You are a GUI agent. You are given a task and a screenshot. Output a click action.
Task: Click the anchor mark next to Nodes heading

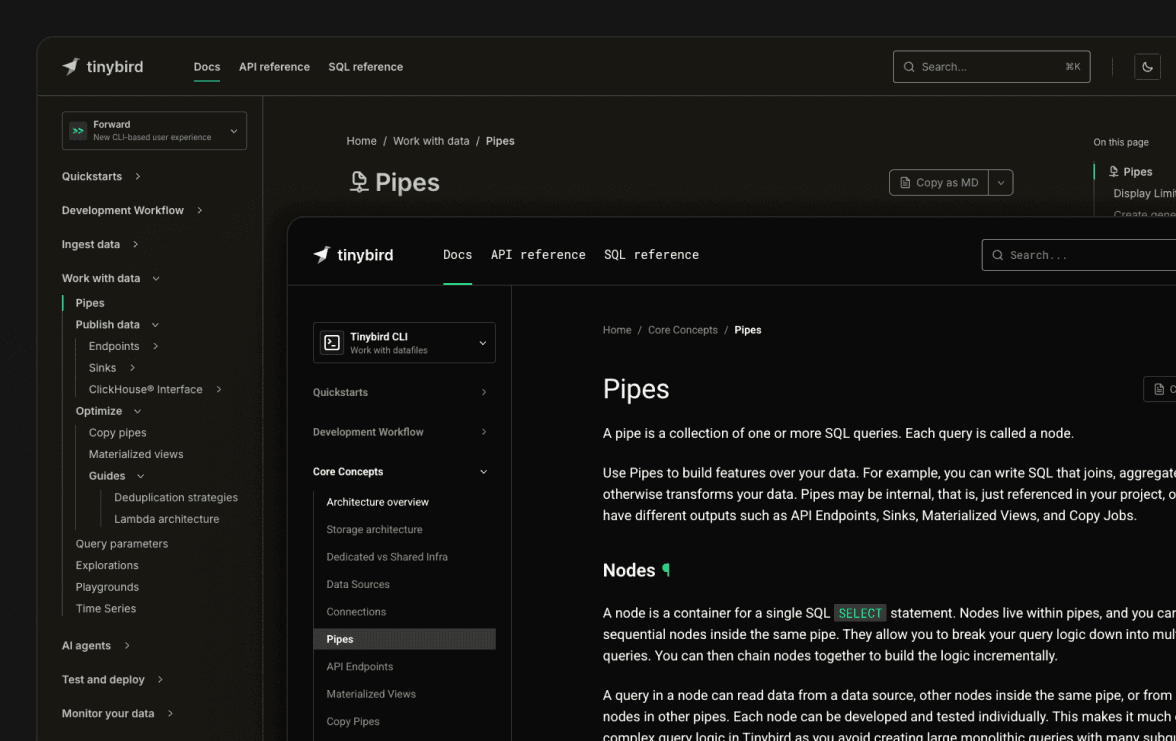[666, 570]
